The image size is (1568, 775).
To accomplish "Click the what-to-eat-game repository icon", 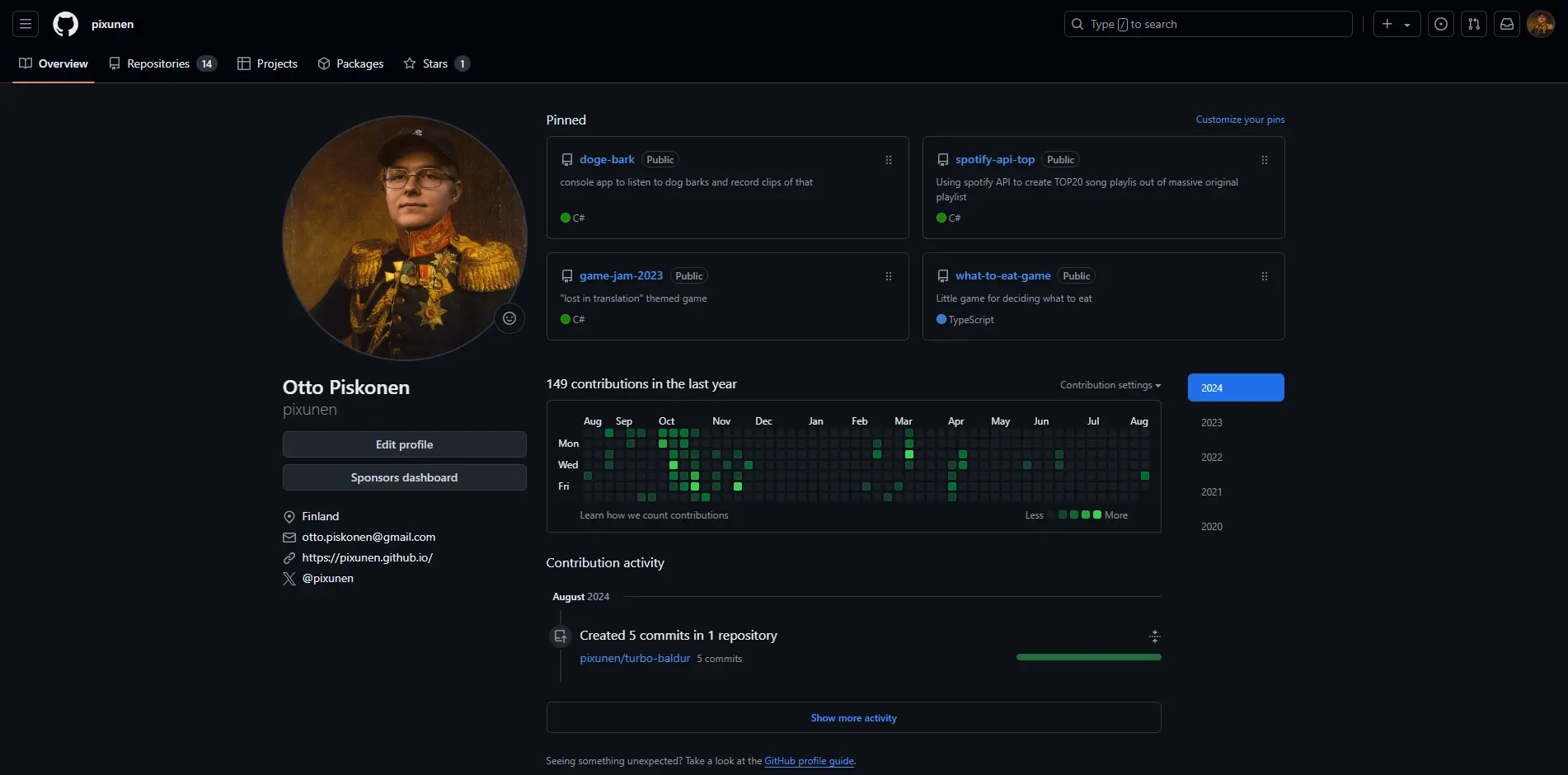I will click(943, 276).
